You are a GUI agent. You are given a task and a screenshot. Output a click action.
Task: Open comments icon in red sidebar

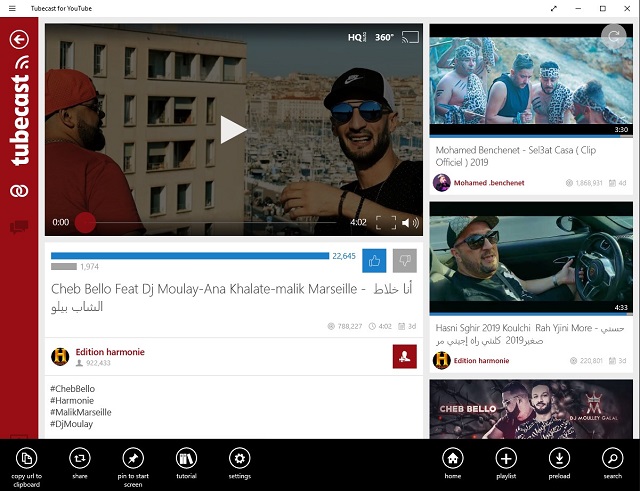click(x=19, y=227)
